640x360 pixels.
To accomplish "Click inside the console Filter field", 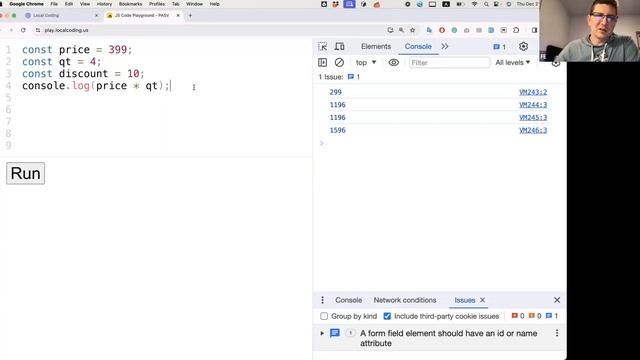I will (449, 62).
